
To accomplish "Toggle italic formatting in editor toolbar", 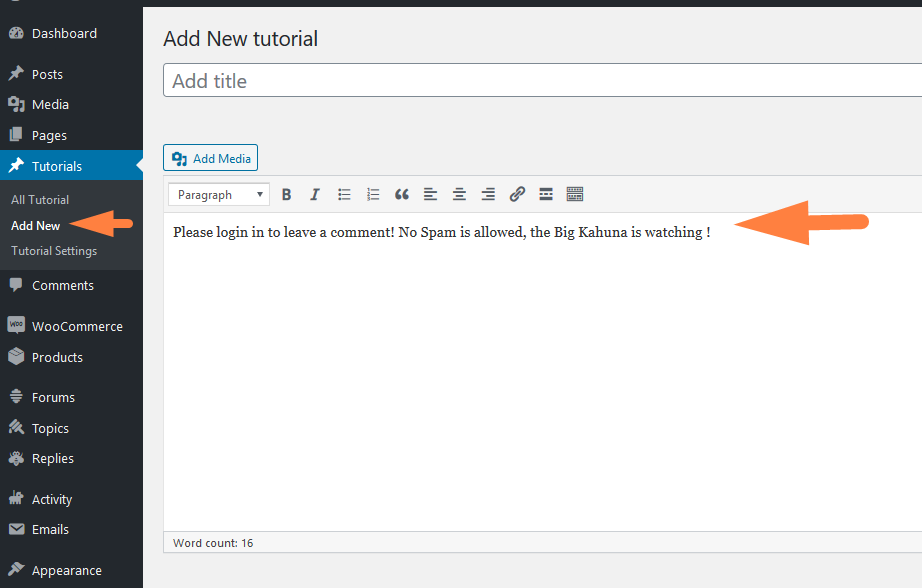I will (x=315, y=195).
